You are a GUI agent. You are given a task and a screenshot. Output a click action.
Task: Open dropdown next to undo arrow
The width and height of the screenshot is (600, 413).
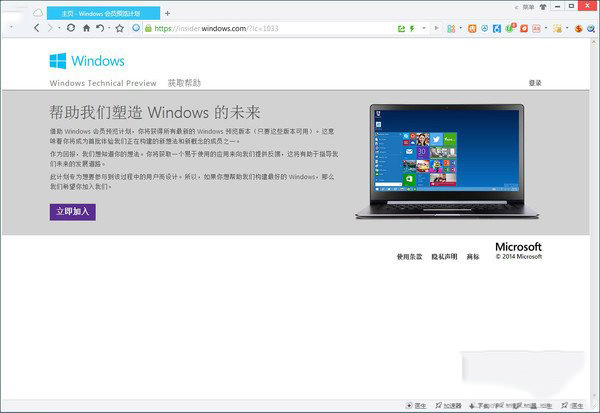pos(109,28)
